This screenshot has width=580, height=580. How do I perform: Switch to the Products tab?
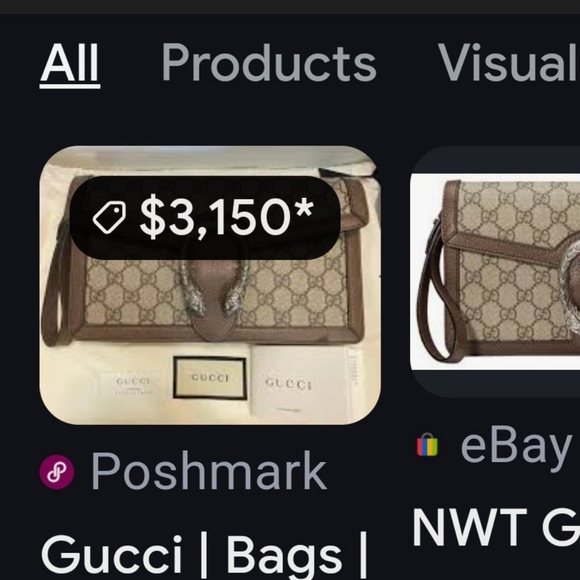tap(269, 63)
